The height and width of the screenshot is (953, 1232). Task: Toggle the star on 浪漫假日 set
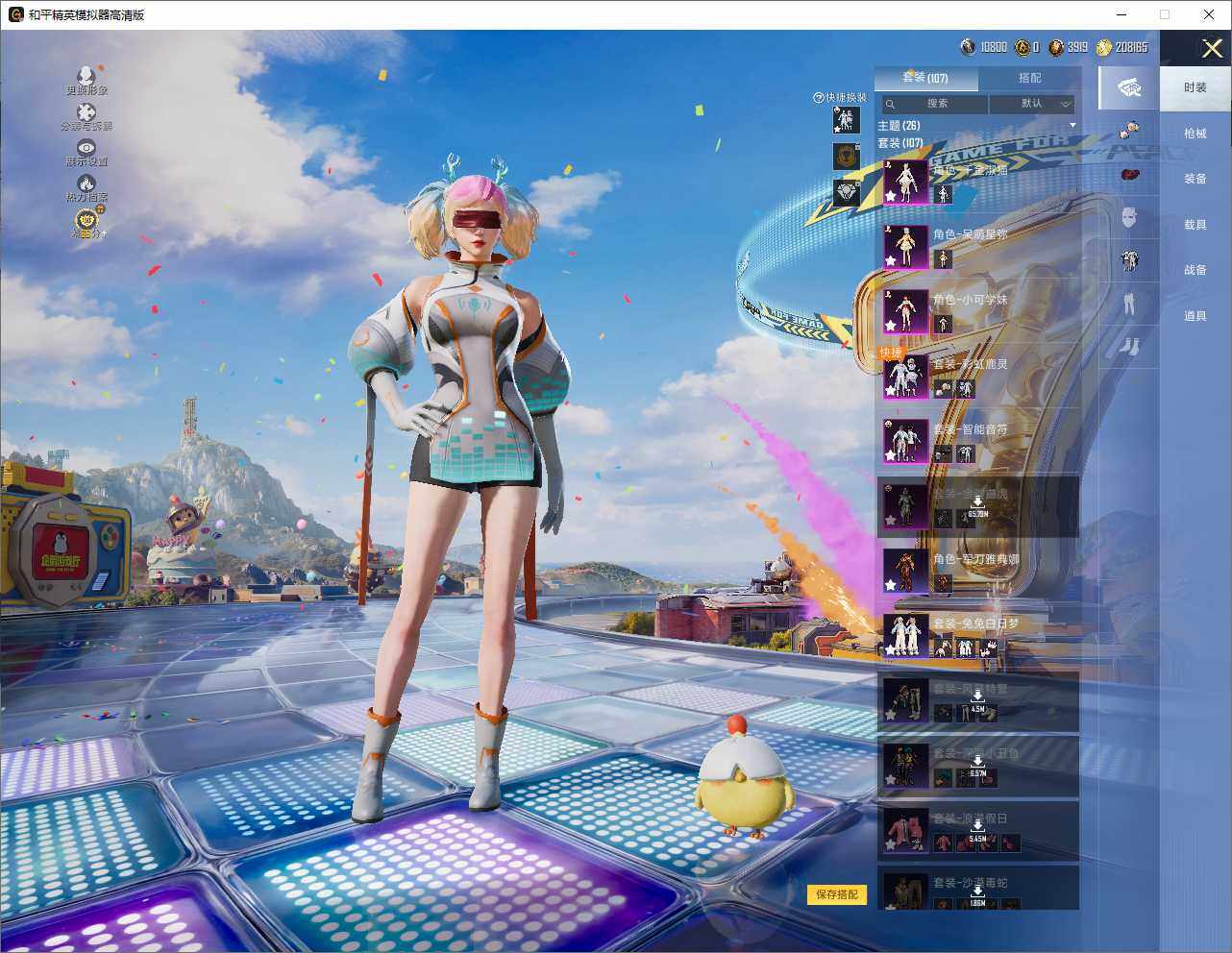tap(891, 844)
